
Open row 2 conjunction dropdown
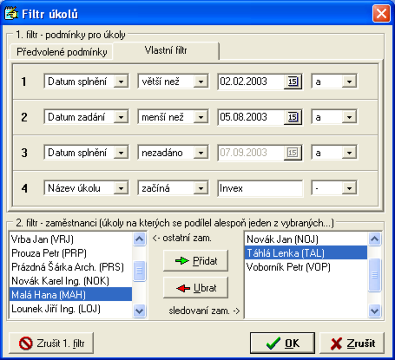click(x=349, y=117)
